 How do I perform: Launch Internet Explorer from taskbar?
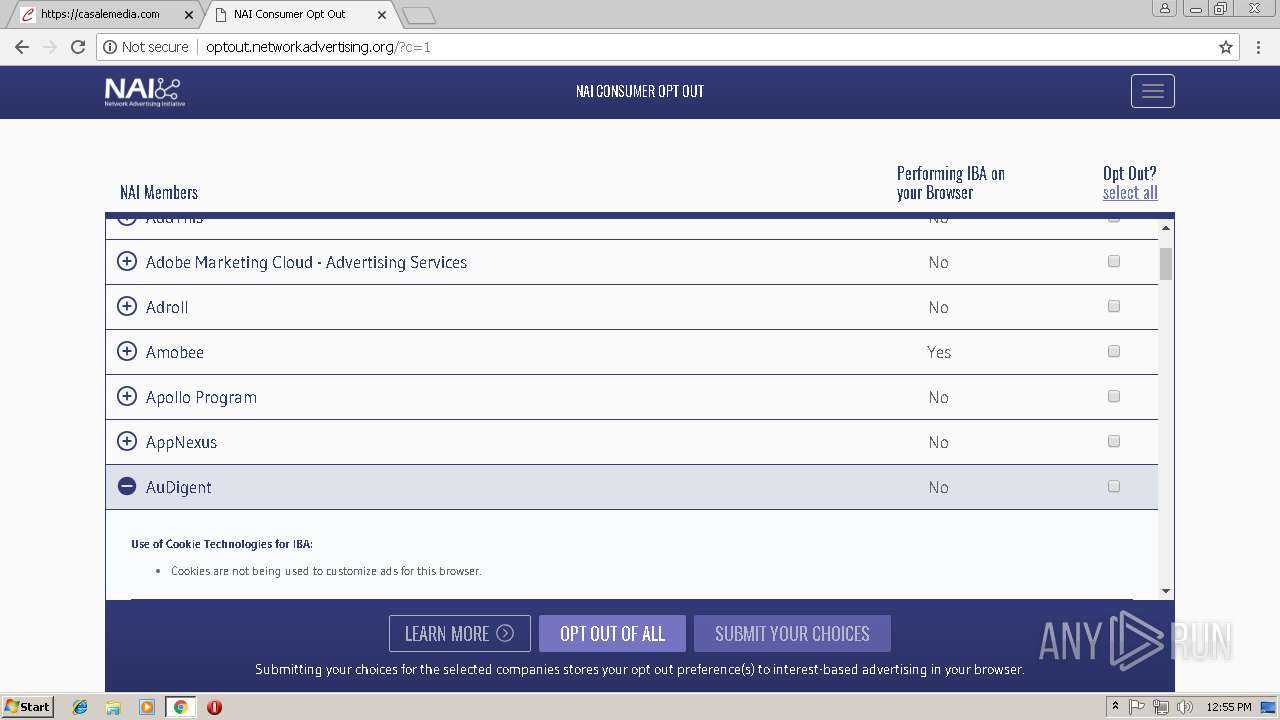click(80, 707)
